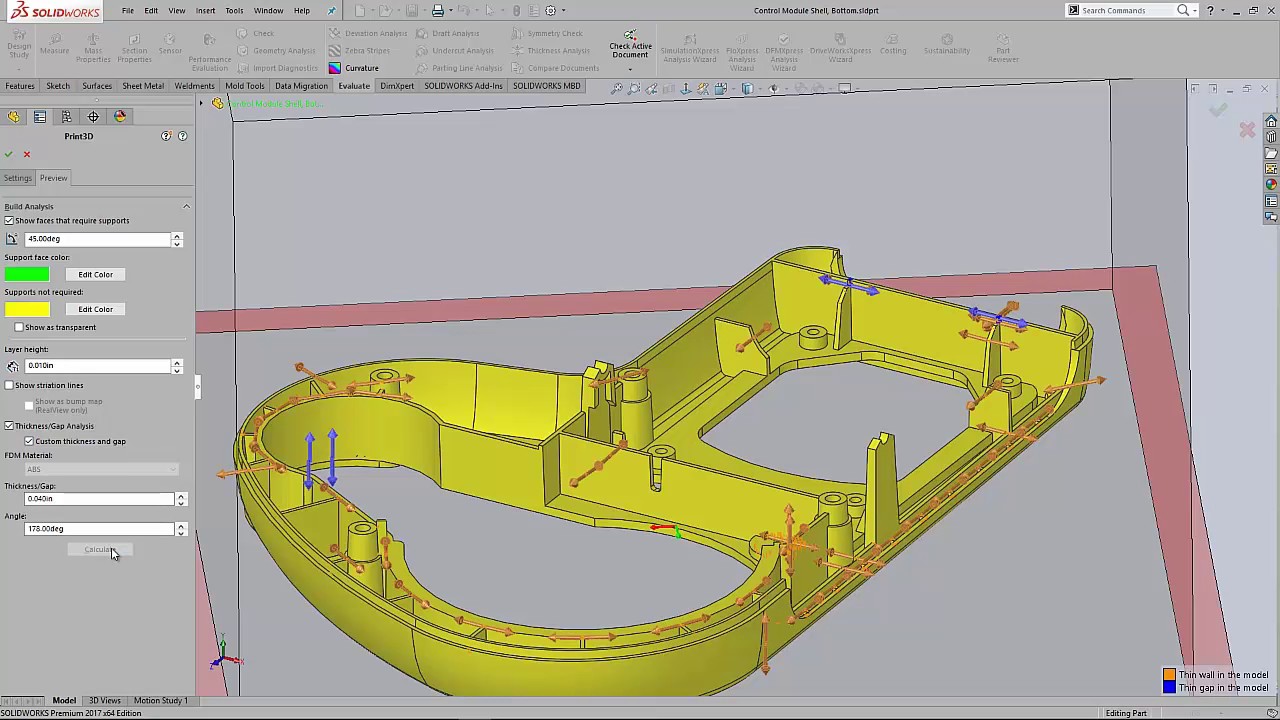Switch to the Mold Tools ribbon tab
Screen dimensions: 1280x720
[x=245, y=86]
